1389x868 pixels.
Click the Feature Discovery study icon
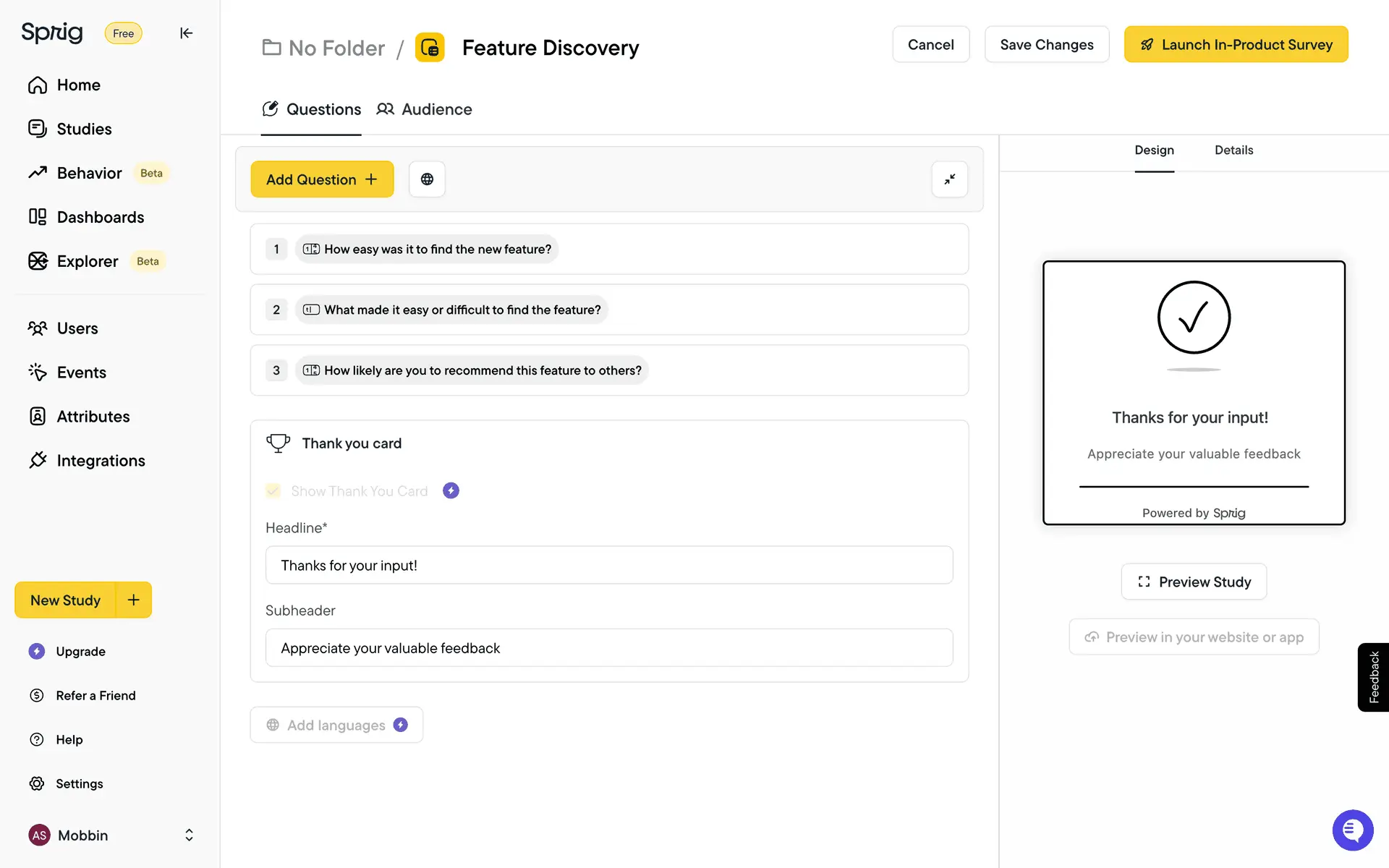430,48
